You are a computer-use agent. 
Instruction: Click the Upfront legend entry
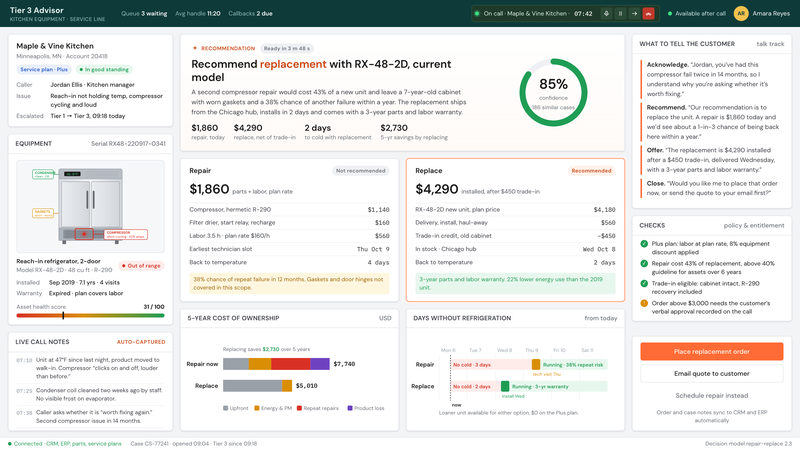[x=236, y=408]
